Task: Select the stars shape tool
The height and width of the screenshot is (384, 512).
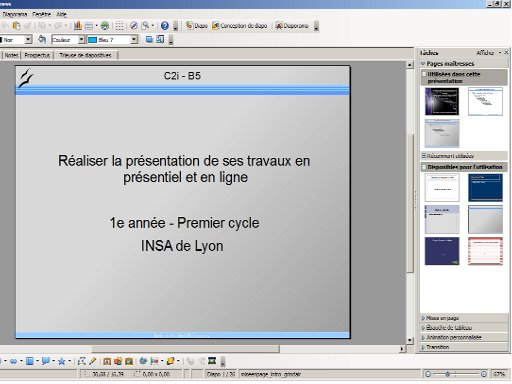Action: (x=62, y=361)
